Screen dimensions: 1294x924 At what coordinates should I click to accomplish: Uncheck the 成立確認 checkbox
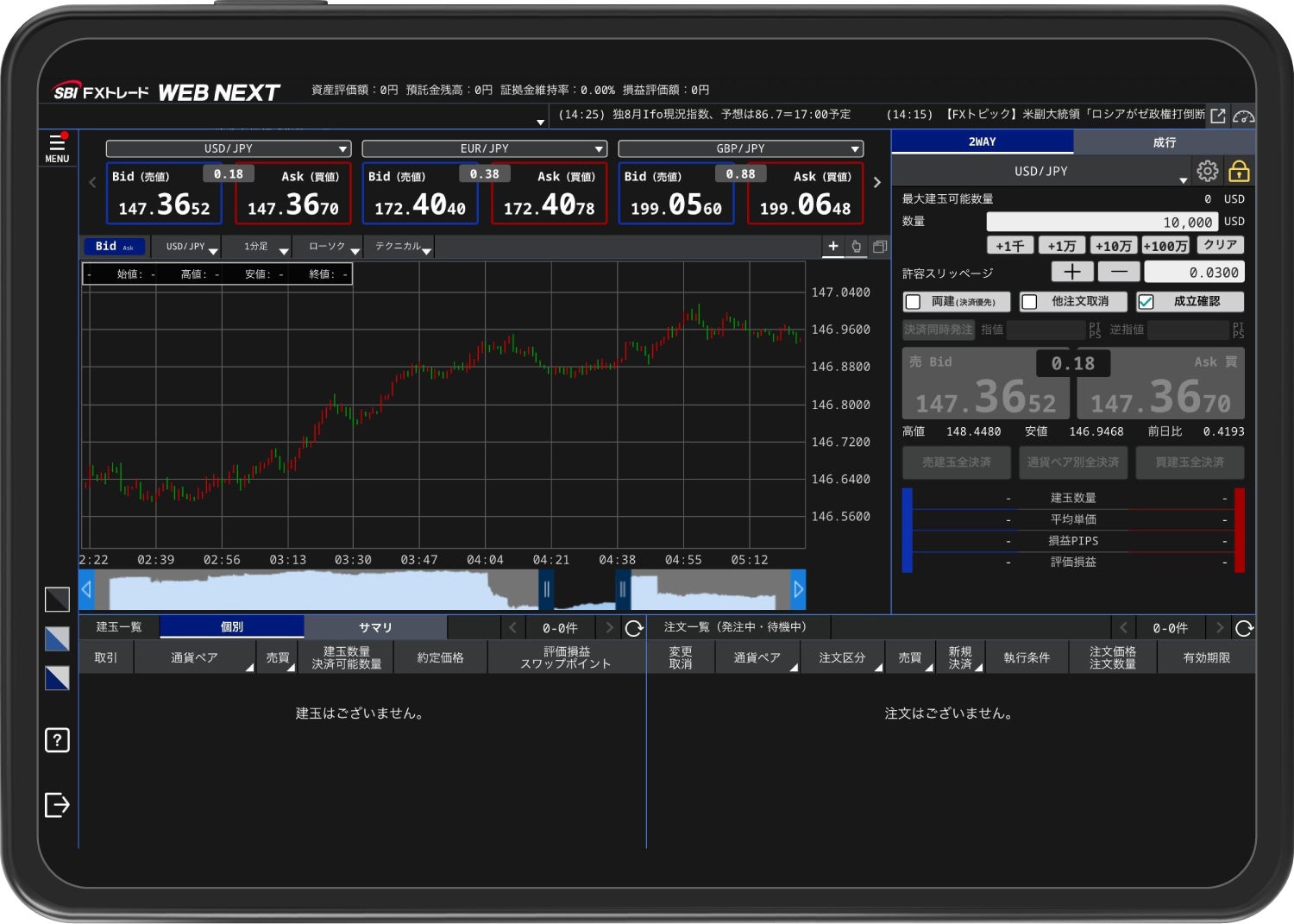click(x=1146, y=302)
